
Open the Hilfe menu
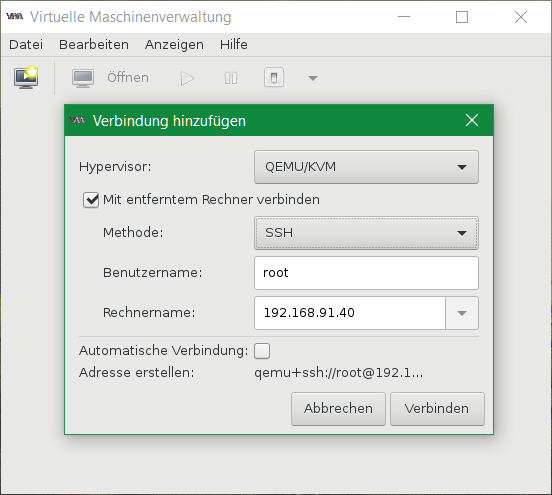tap(234, 45)
